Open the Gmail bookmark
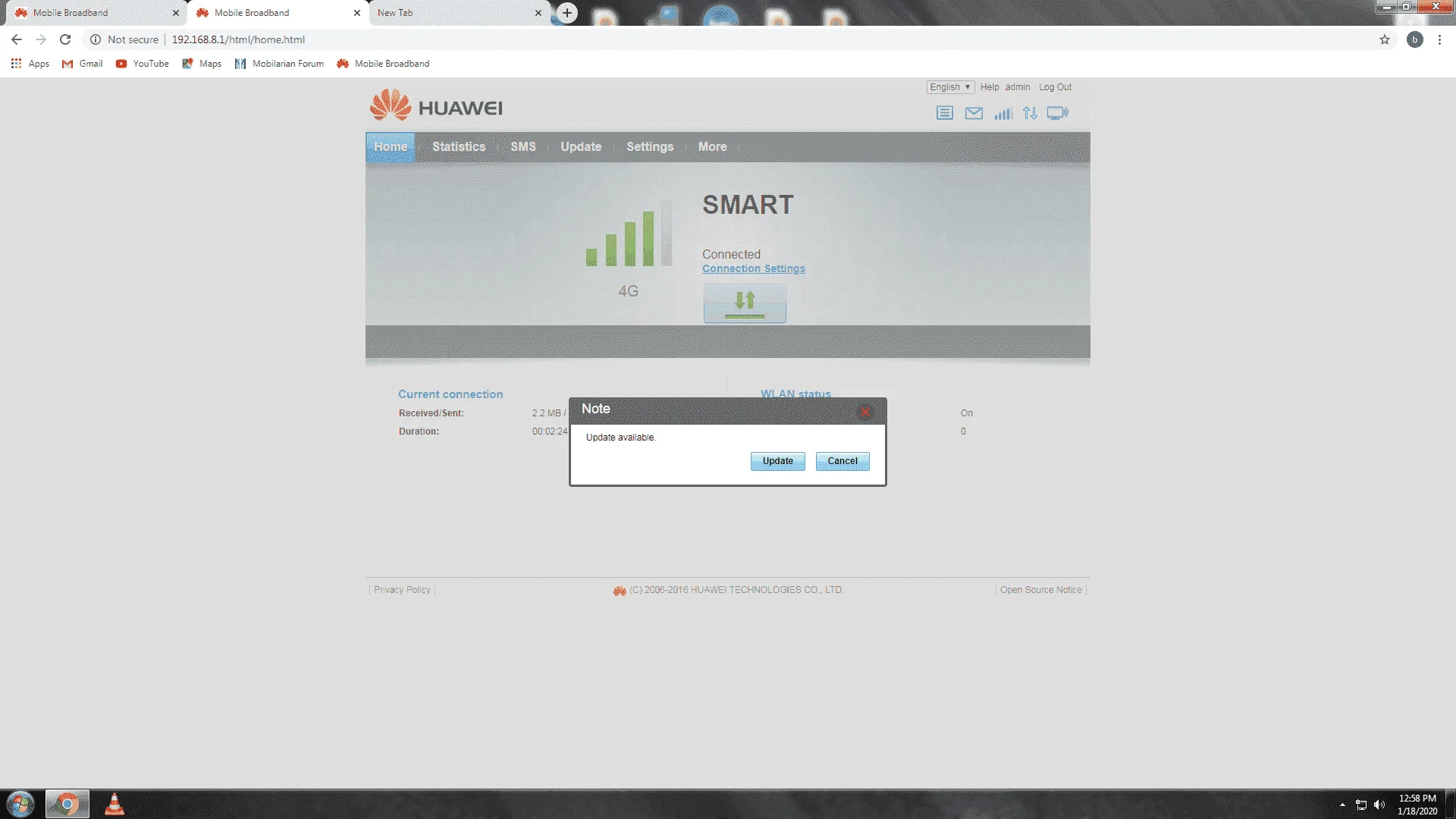The image size is (1456, 819). [83, 64]
